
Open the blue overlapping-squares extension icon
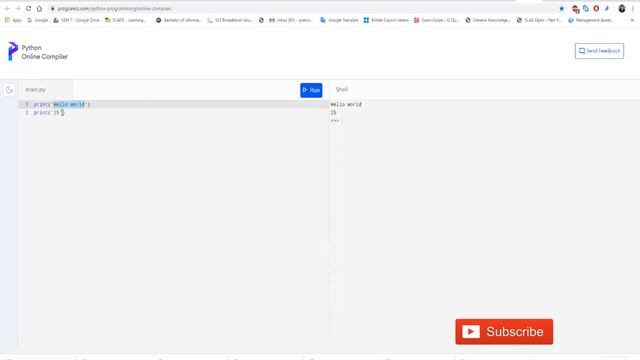tap(586, 9)
